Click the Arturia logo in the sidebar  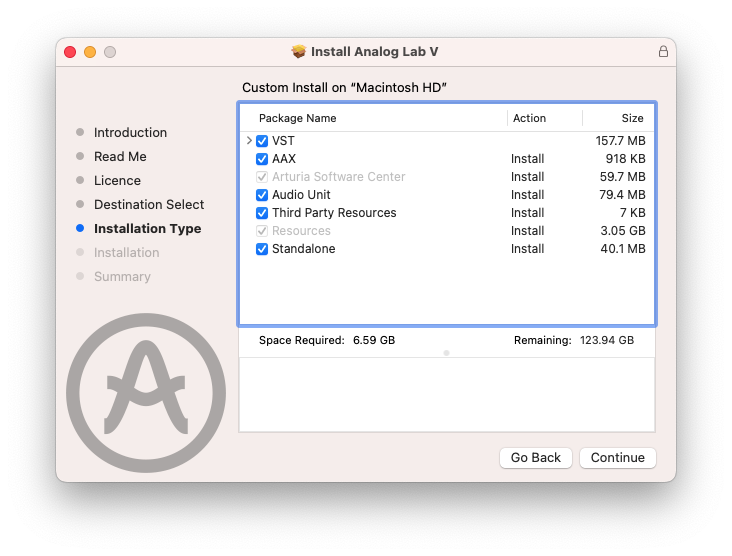(x=146, y=393)
